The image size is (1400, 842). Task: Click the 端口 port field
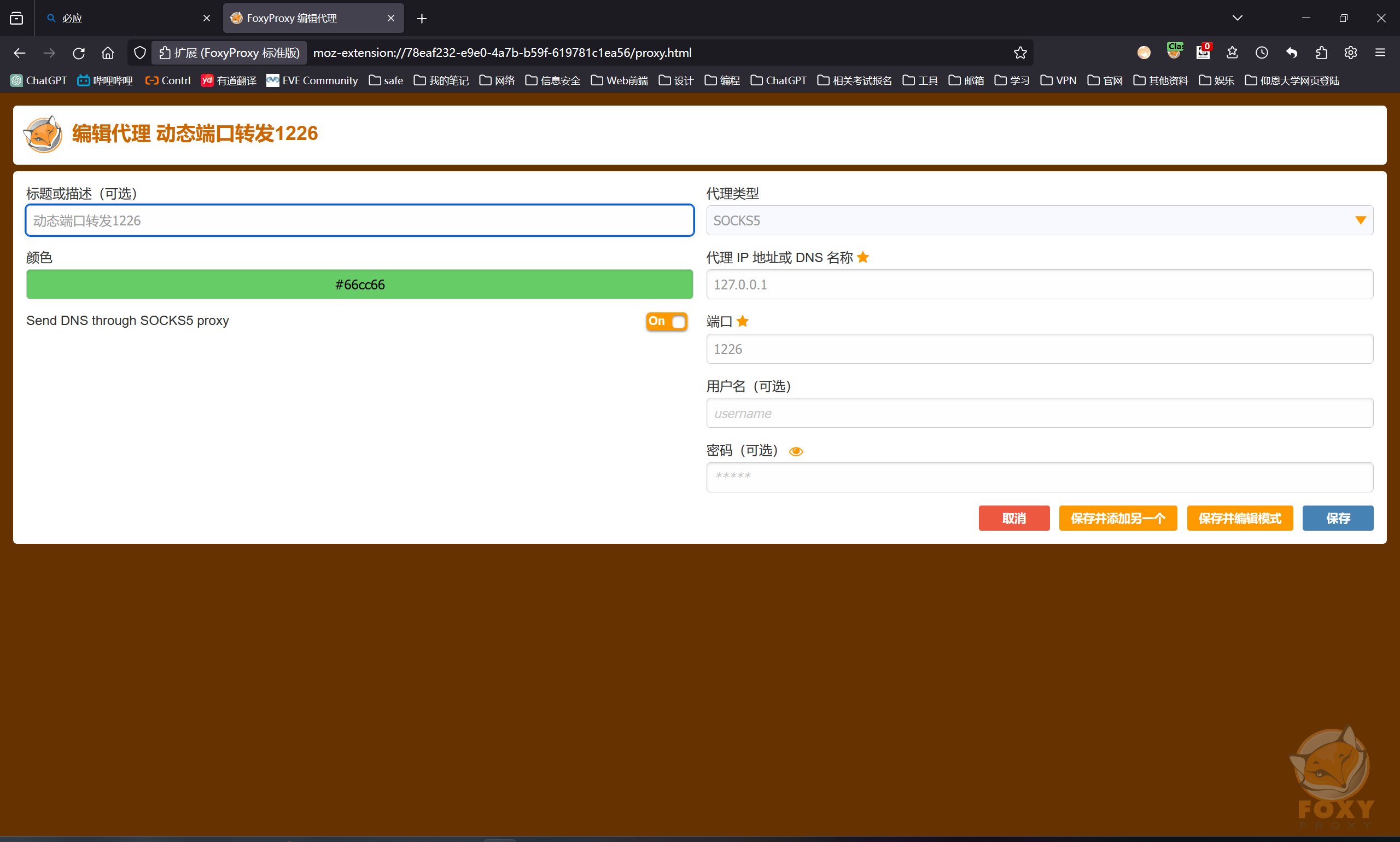click(x=1040, y=349)
